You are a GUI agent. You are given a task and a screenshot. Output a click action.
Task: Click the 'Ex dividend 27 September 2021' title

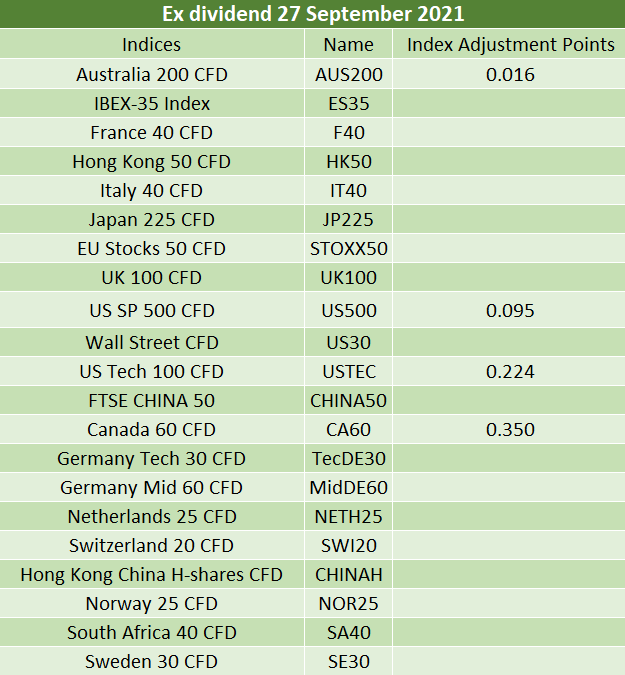(x=313, y=14)
